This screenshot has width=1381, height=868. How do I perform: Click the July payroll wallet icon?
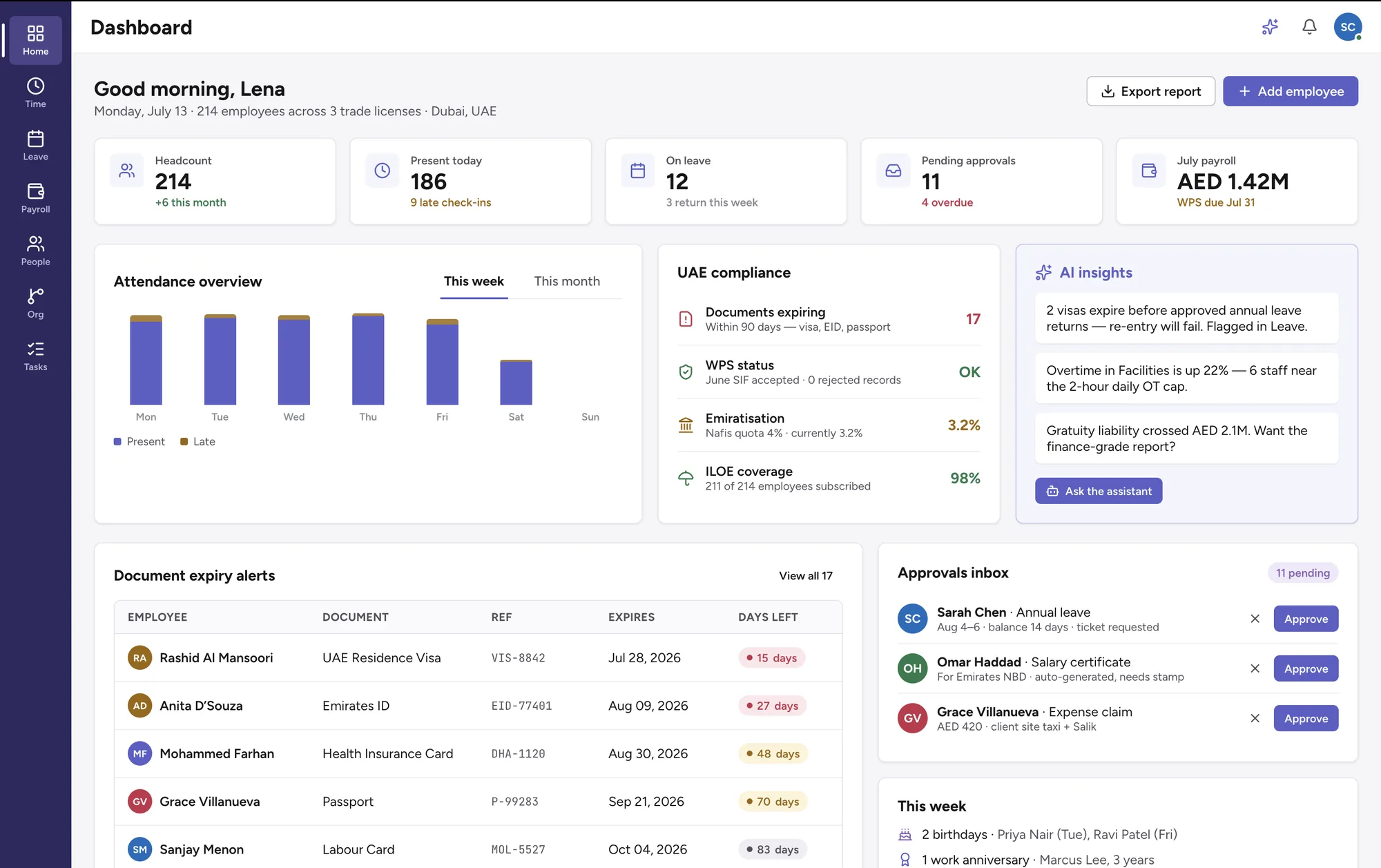point(1149,171)
